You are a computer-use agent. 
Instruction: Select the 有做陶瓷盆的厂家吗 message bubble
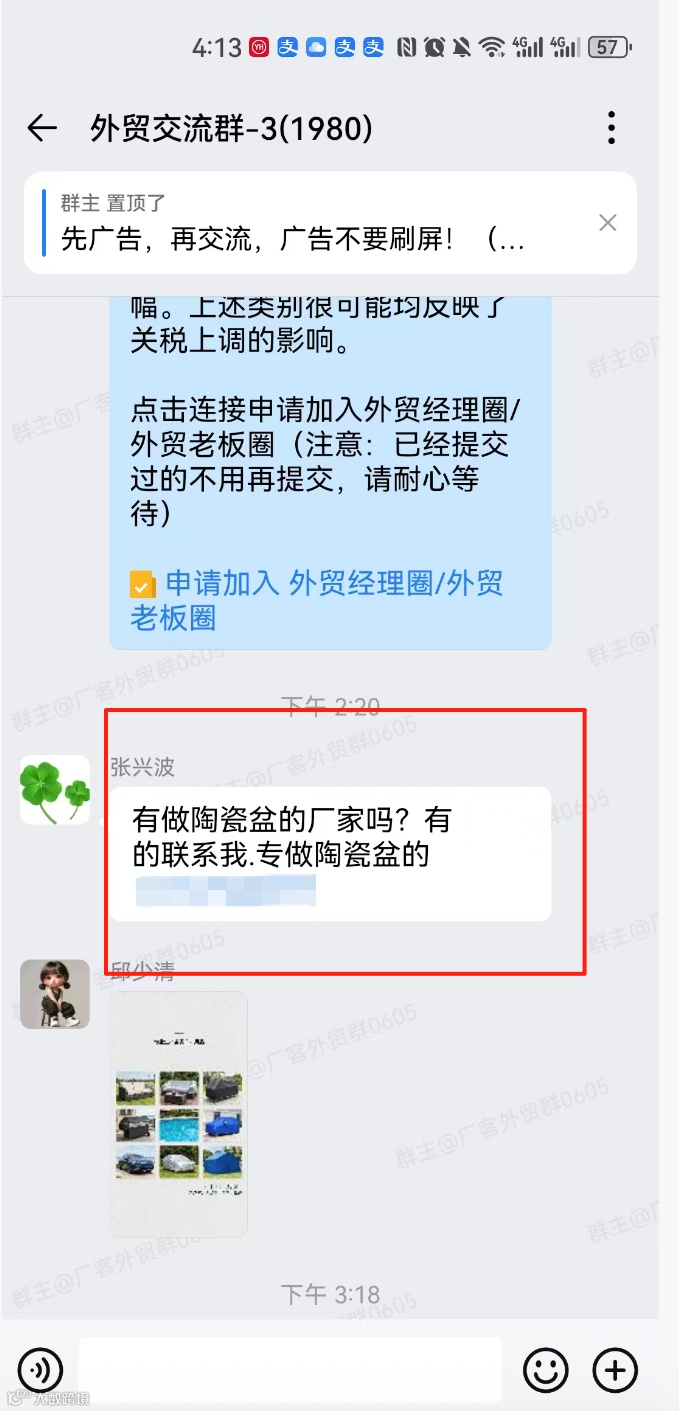click(330, 854)
